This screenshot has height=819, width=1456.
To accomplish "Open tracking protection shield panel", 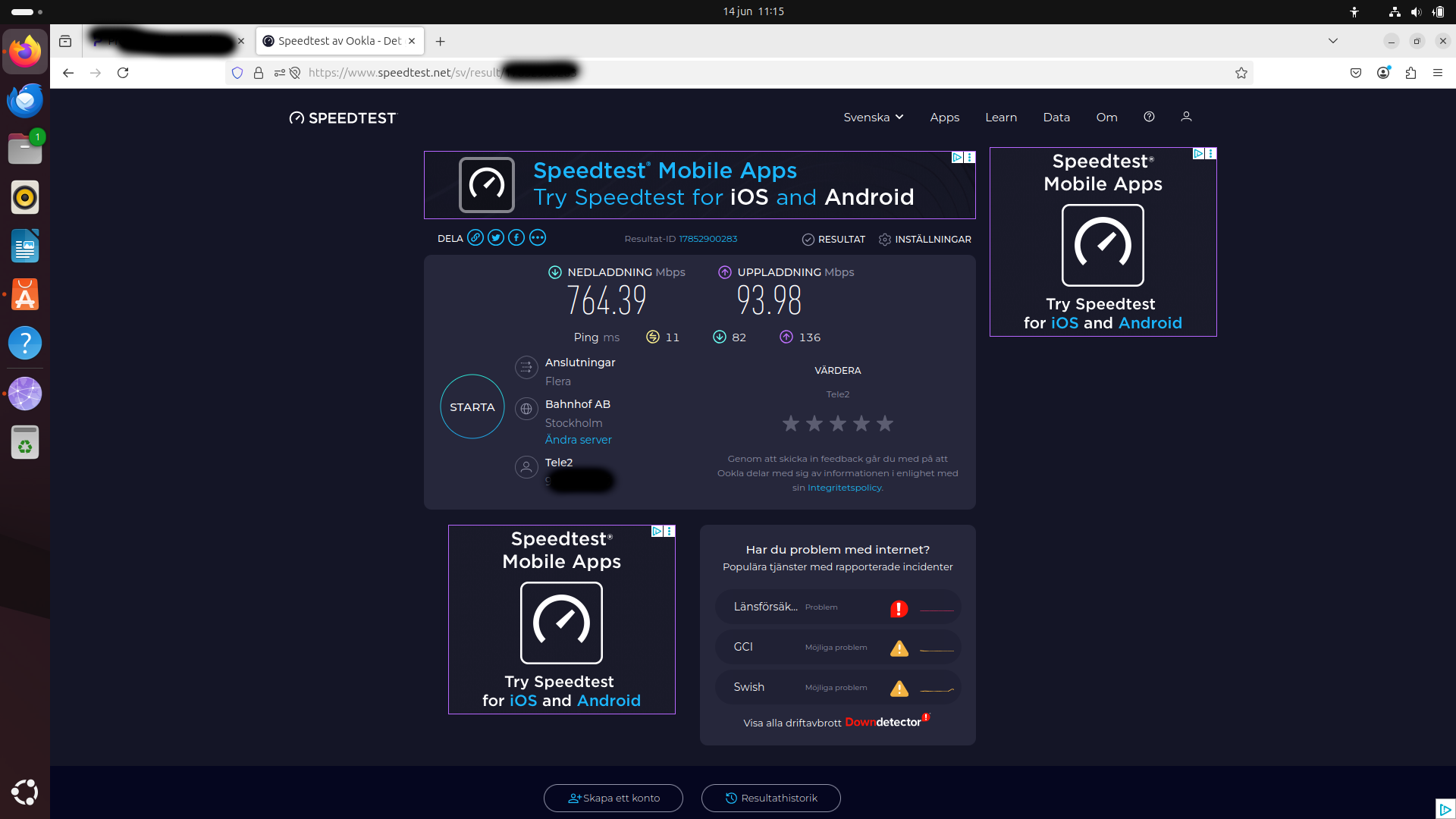I will pyautogui.click(x=237, y=73).
